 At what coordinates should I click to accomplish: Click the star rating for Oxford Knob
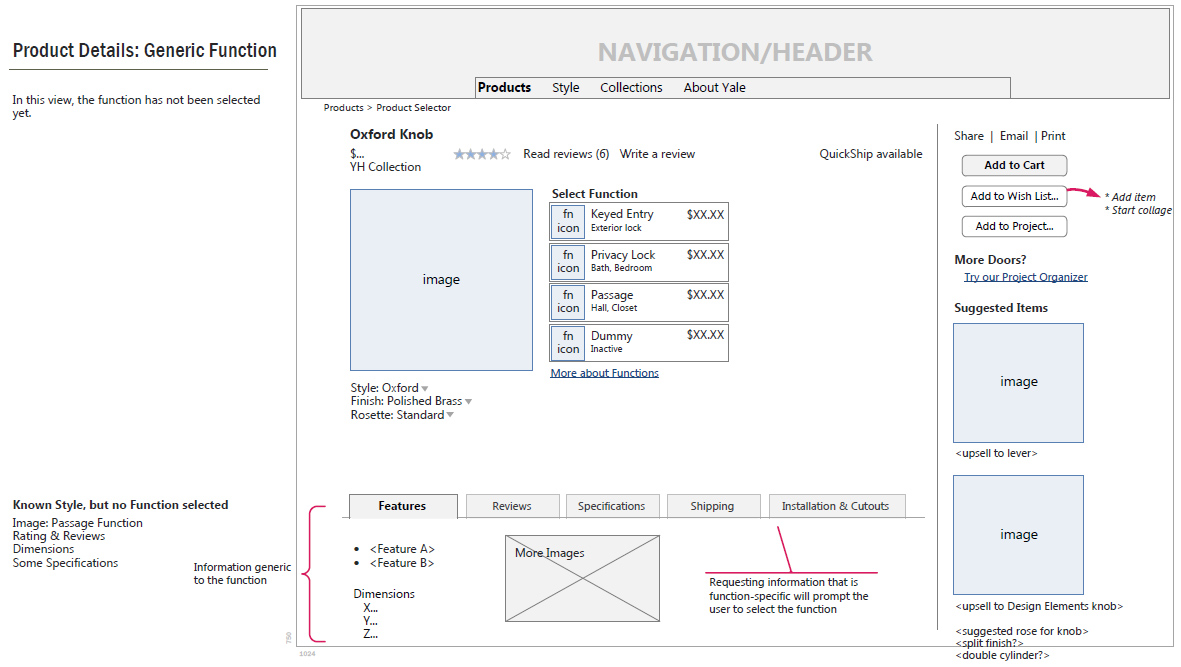pyautogui.click(x=482, y=154)
